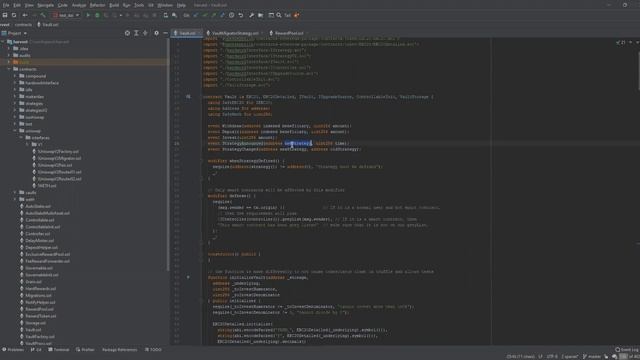Viewport: 640px width, 360px height.
Task: Open Settings via the wrench icon
Action: [251, 15]
